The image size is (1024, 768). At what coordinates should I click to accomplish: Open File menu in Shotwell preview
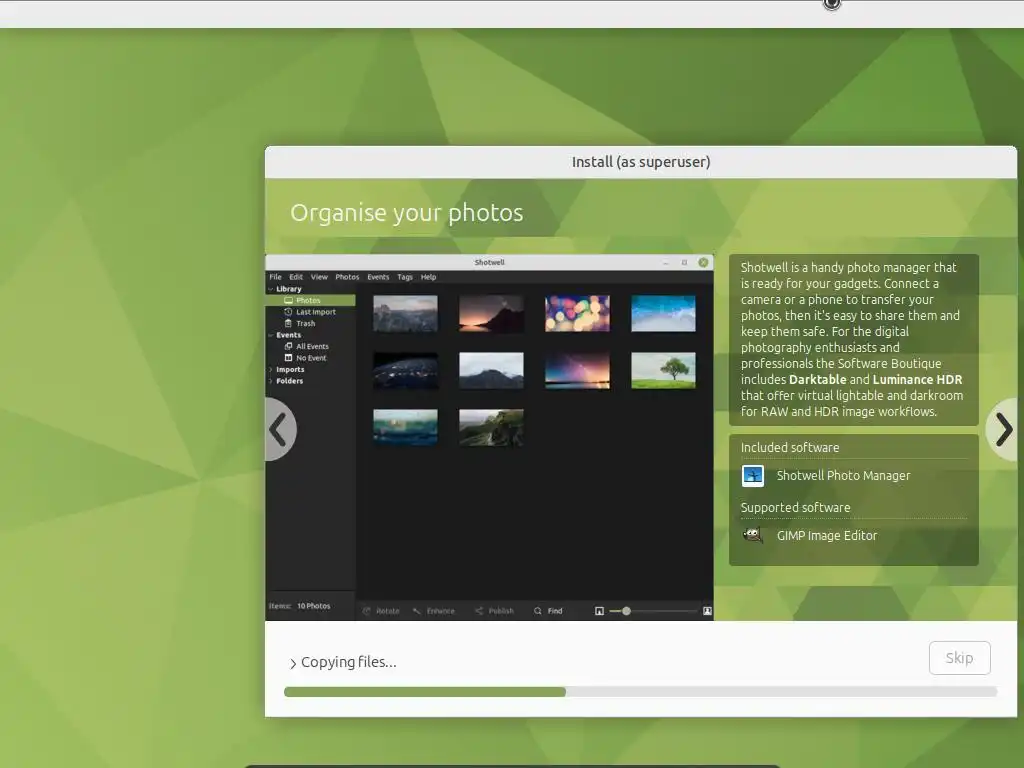point(276,277)
